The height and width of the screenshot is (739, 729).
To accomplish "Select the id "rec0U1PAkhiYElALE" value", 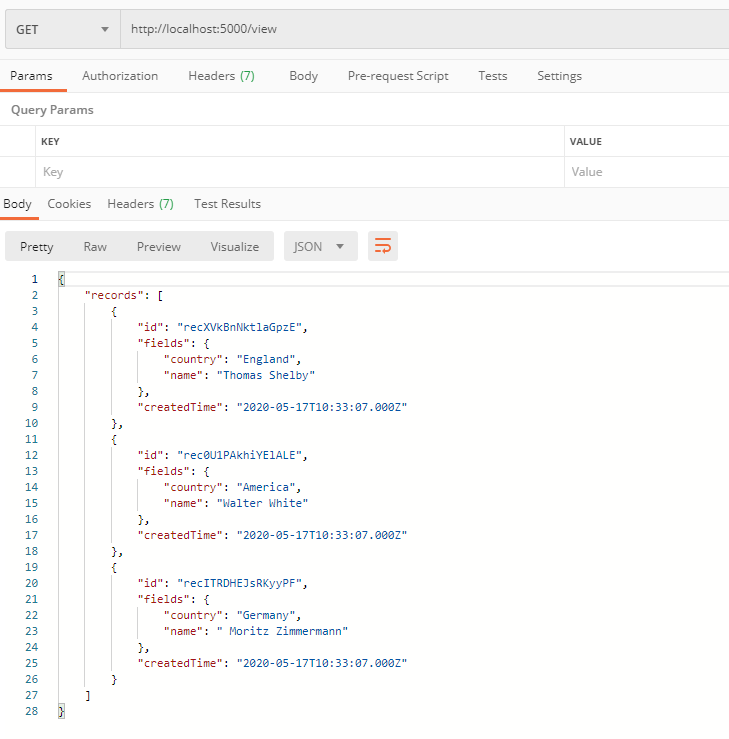I will coord(239,455).
